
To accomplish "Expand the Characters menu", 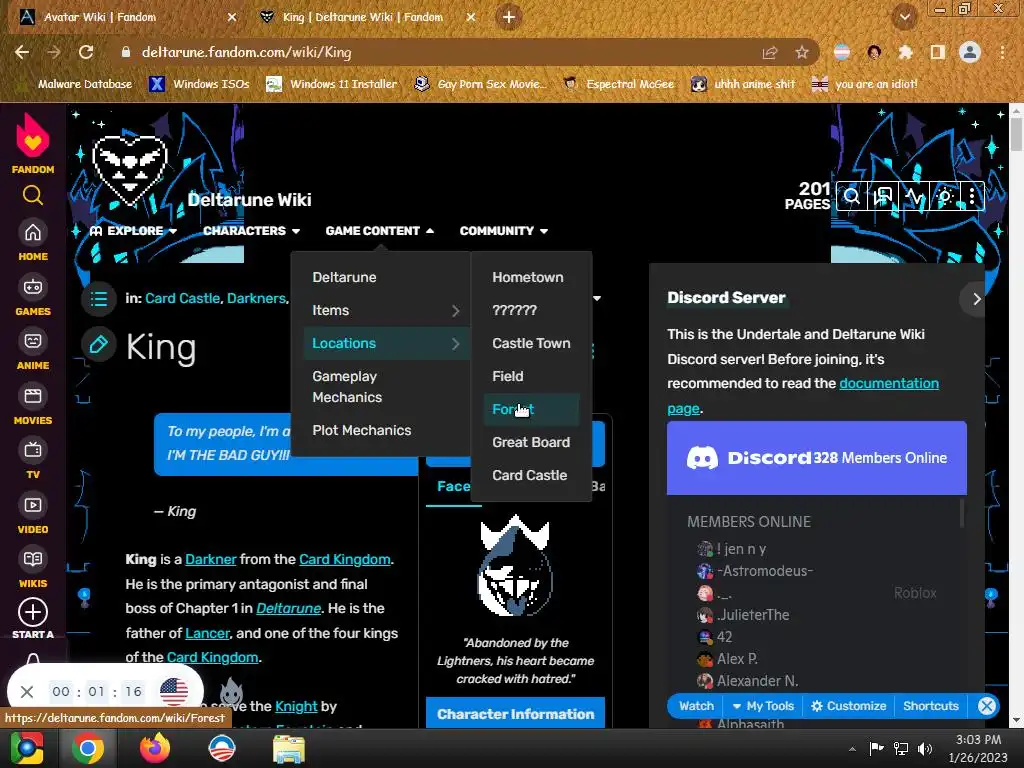I will (x=251, y=231).
